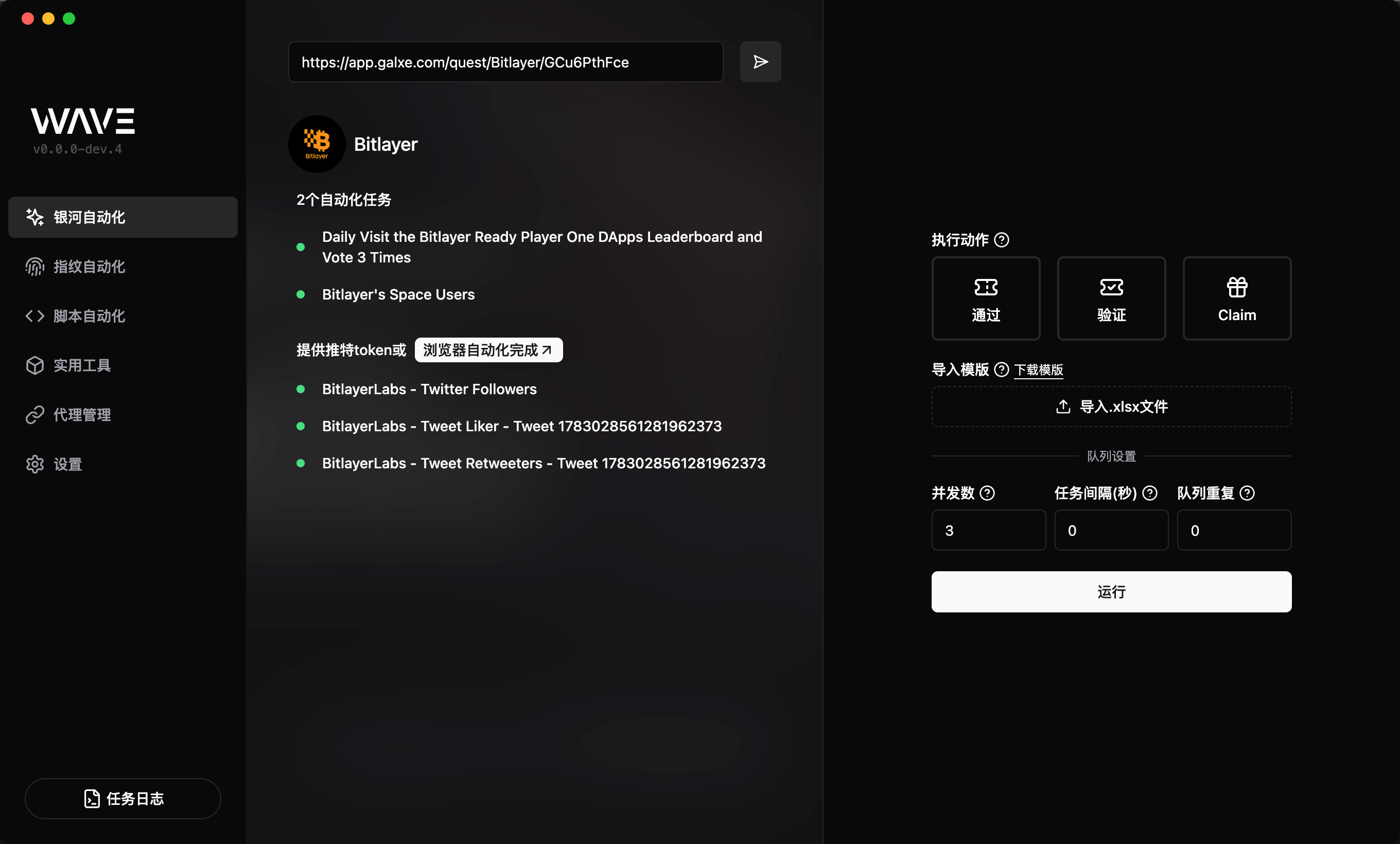Click help icon next to 执行动作

click(x=1002, y=240)
